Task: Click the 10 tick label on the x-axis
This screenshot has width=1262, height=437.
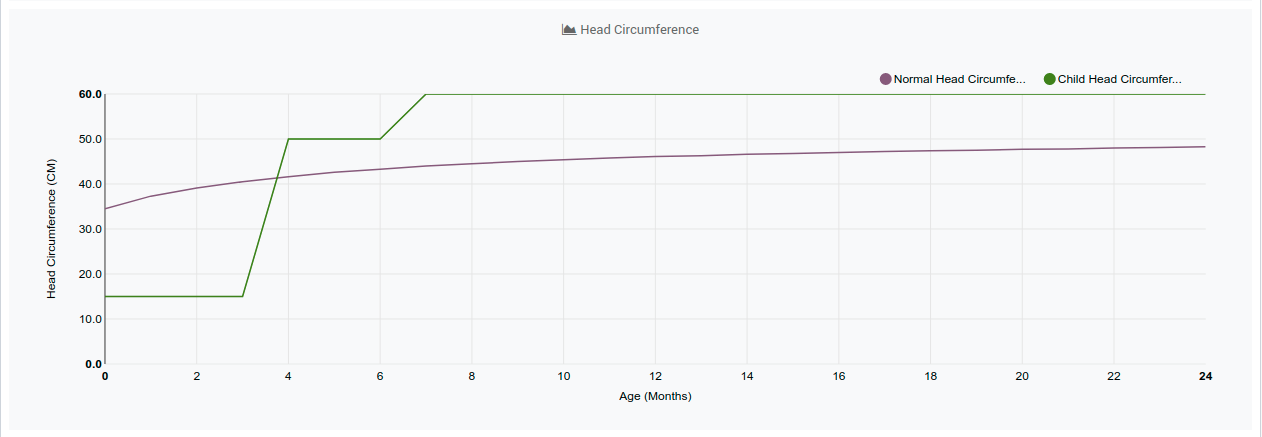Action: (x=564, y=376)
